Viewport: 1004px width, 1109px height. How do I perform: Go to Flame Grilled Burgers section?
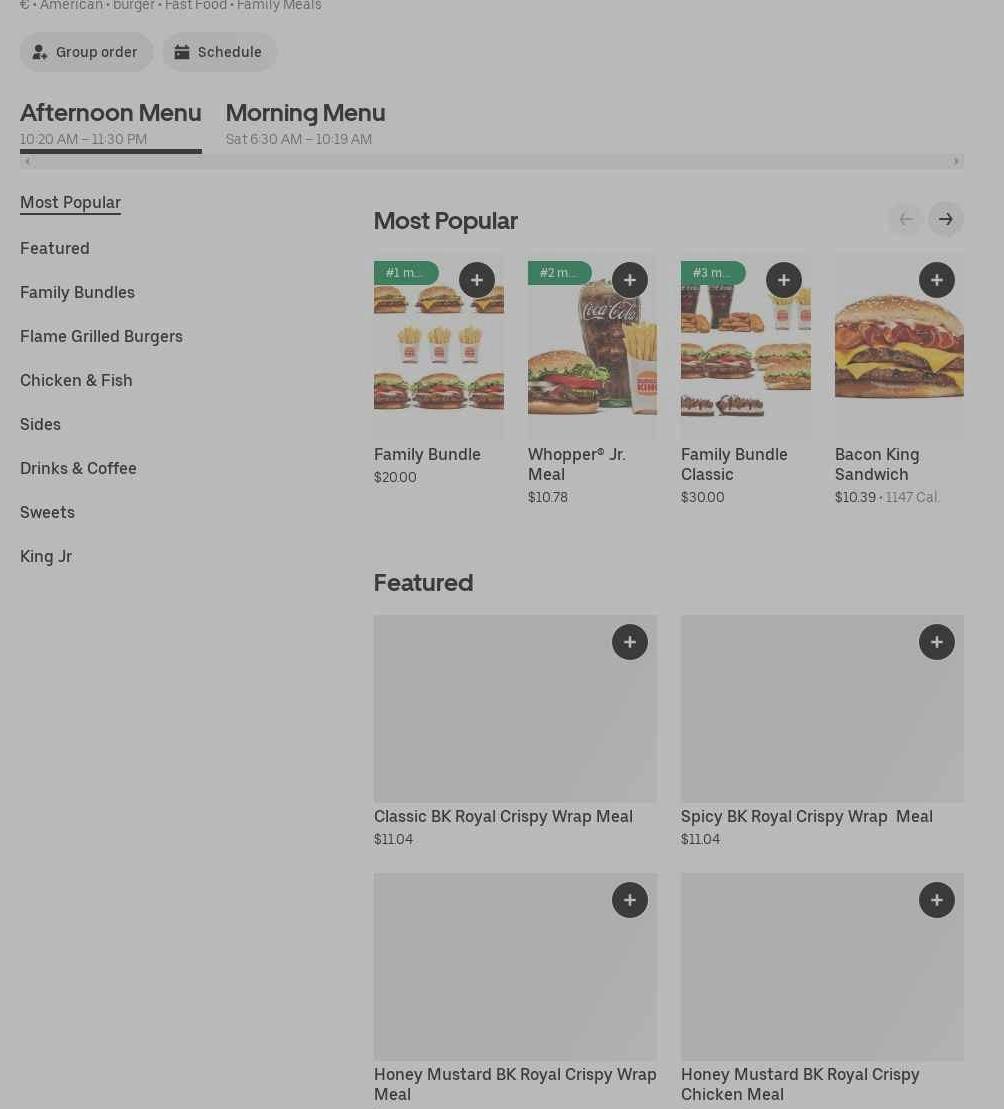coord(101,336)
